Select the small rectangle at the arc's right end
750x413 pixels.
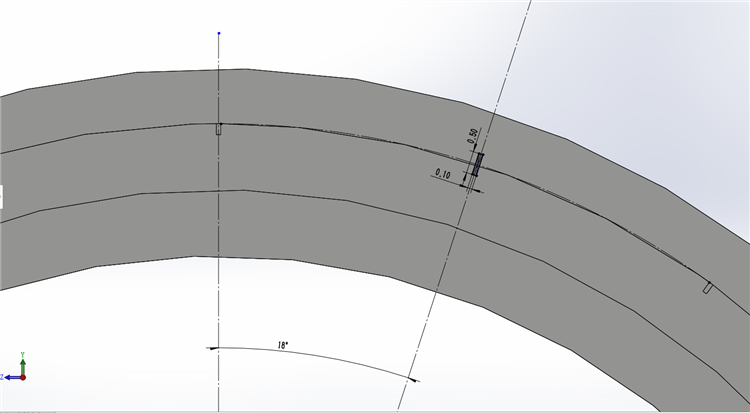(708, 288)
